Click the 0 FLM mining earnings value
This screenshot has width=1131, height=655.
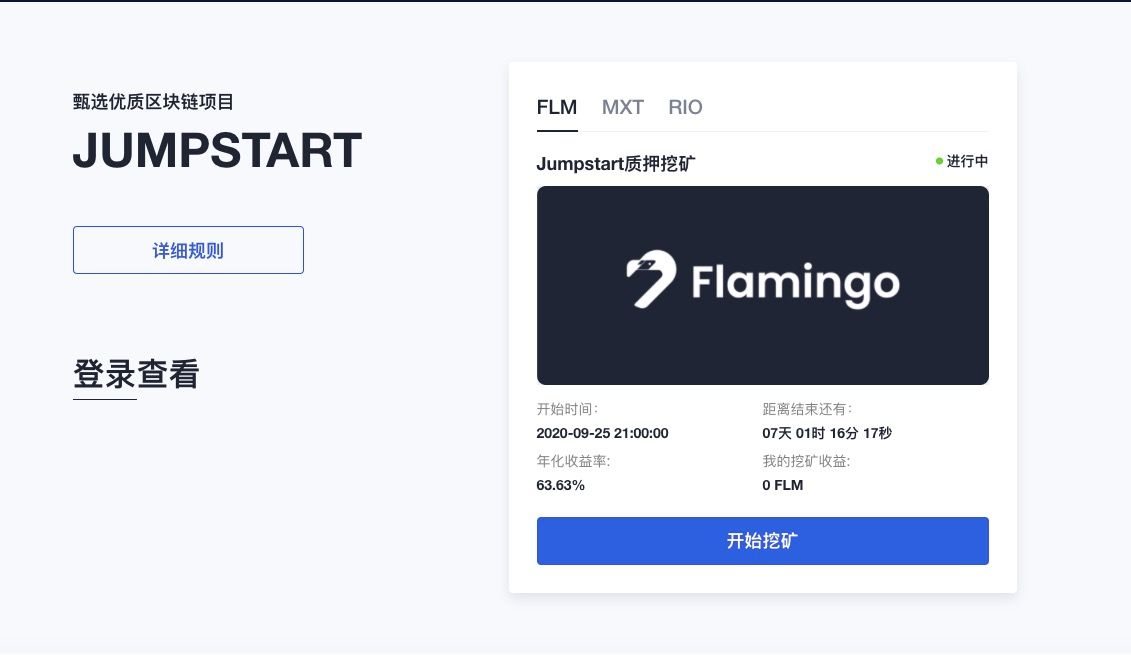[783, 485]
